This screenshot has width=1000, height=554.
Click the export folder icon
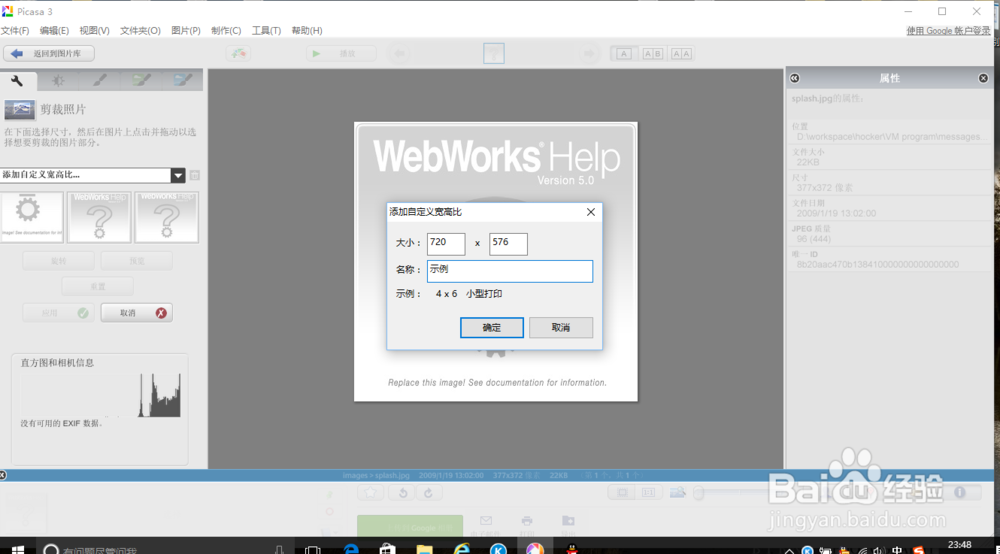point(568,521)
